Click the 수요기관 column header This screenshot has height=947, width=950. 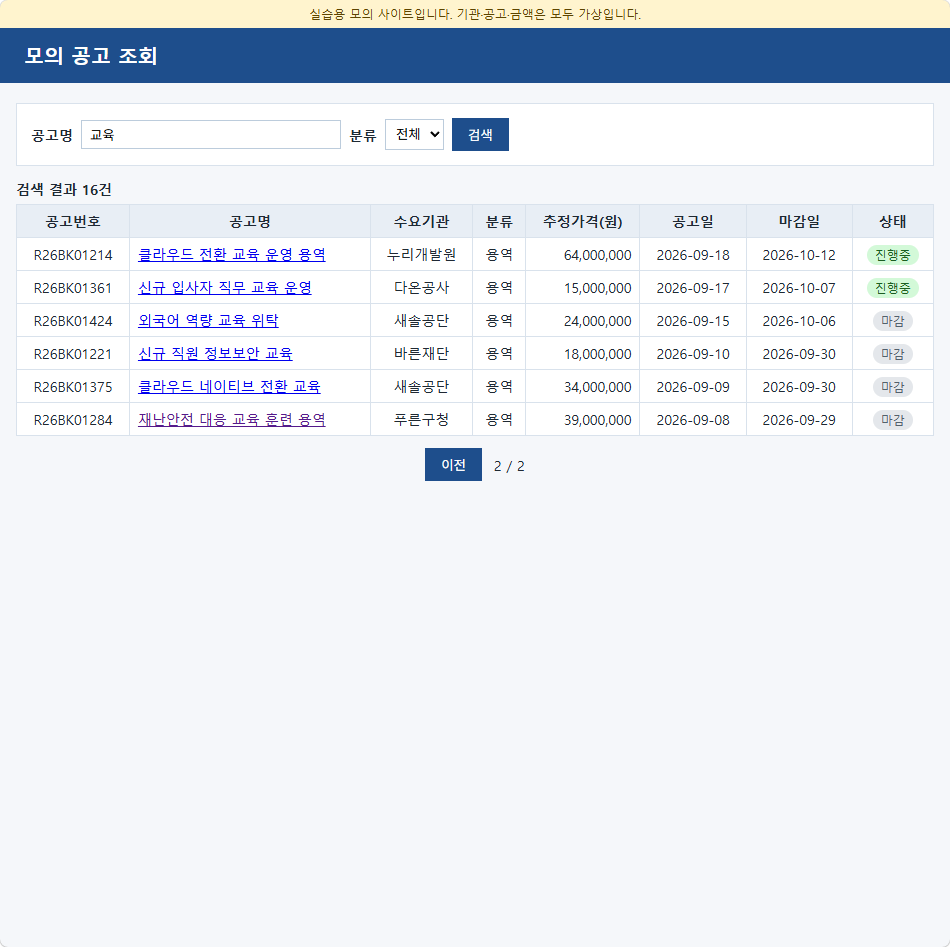click(x=421, y=222)
